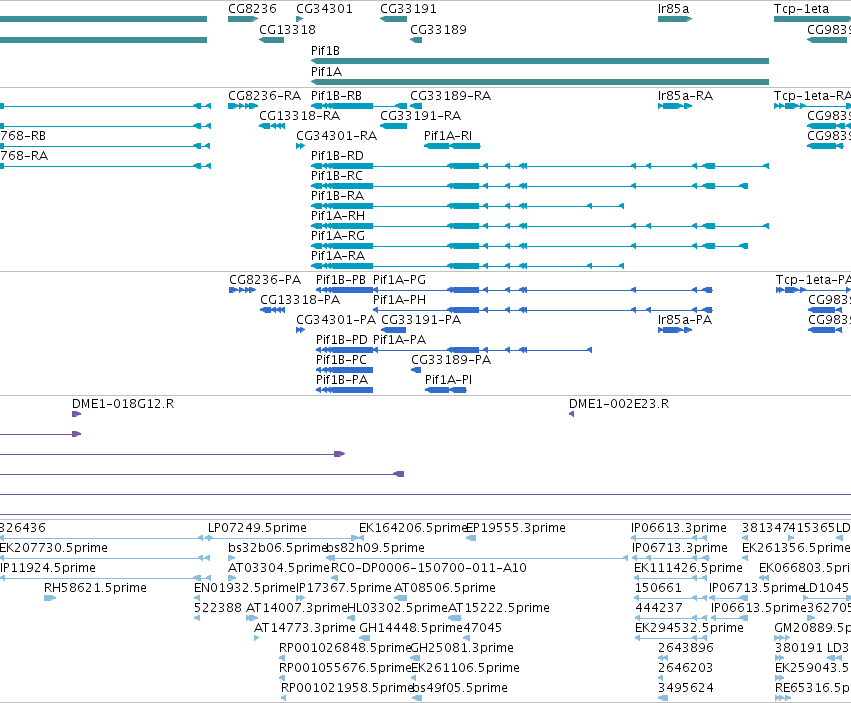Screen dimensions: 851x703
Task: Click EST AT03304.5prime
Action: [x=279, y=568]
